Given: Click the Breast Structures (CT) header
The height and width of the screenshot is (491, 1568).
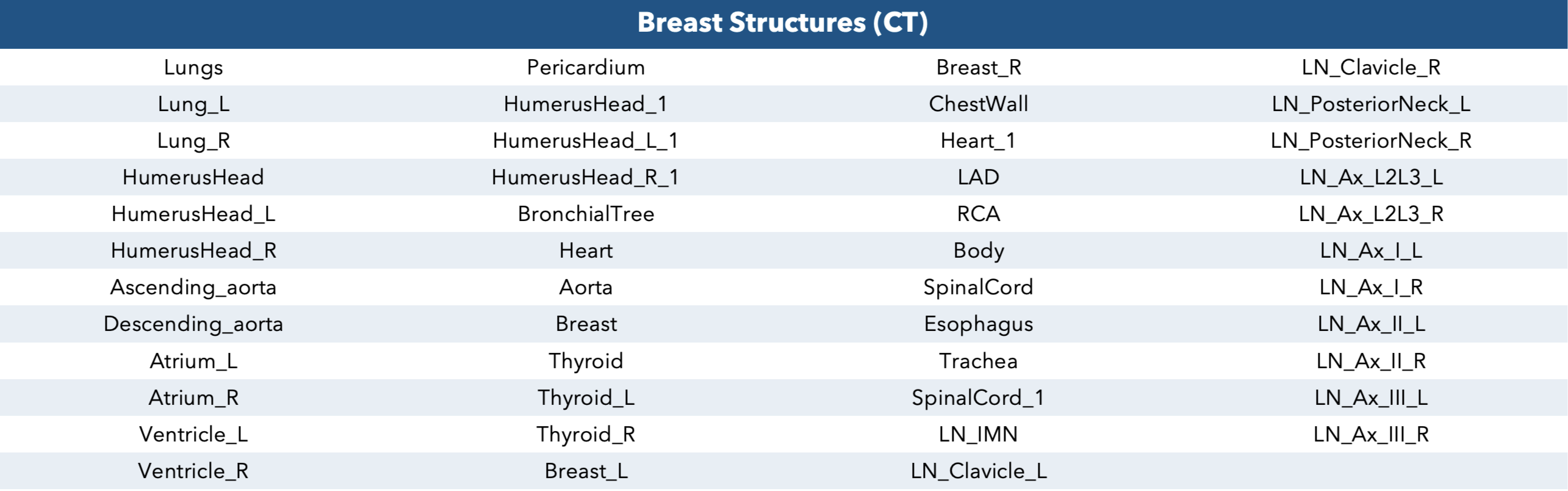Looking at the screenshot, I should pyautogui.click(x=783, y=23).
